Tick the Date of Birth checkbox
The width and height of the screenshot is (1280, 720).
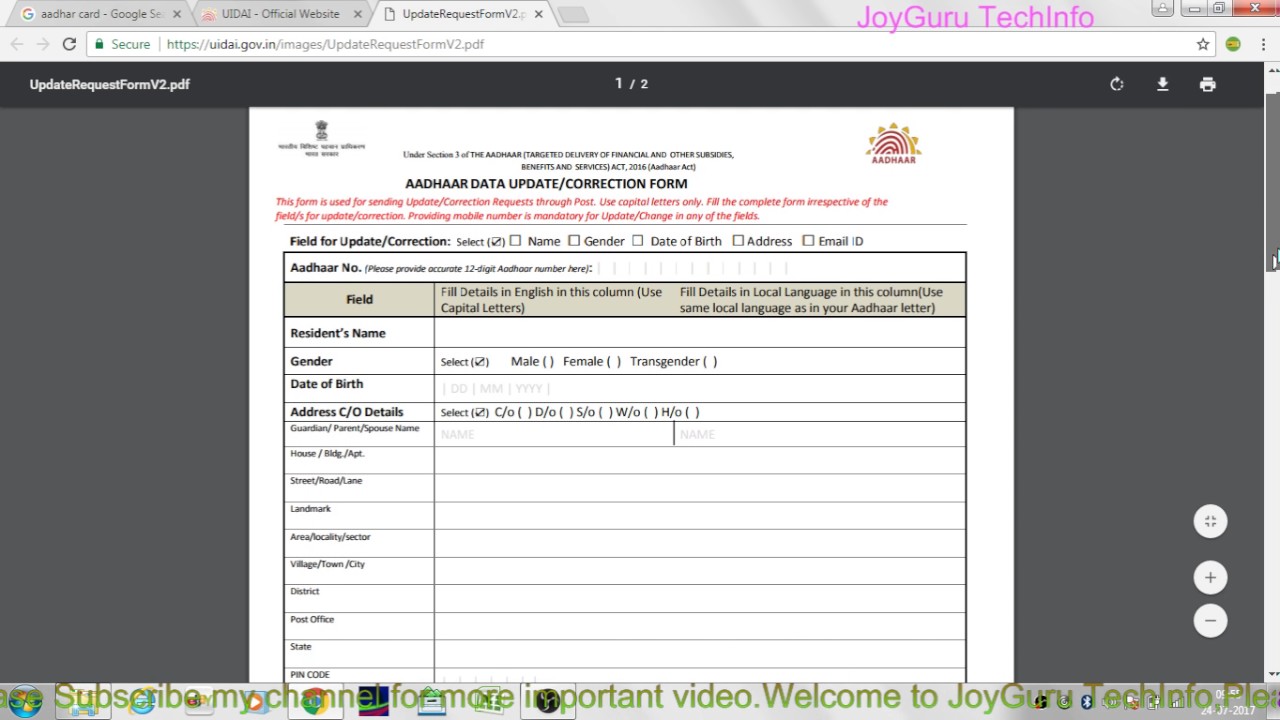638,240
